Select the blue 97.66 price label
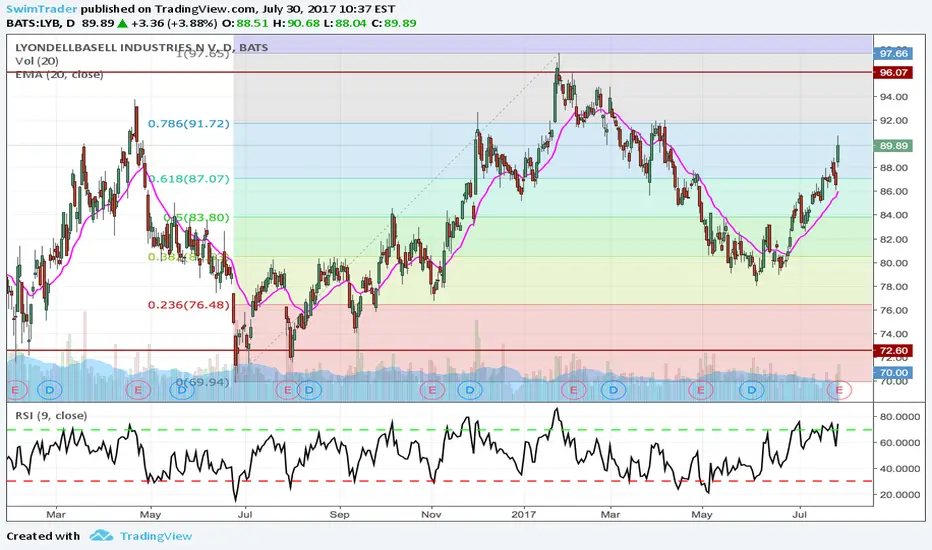 (893, 54)
